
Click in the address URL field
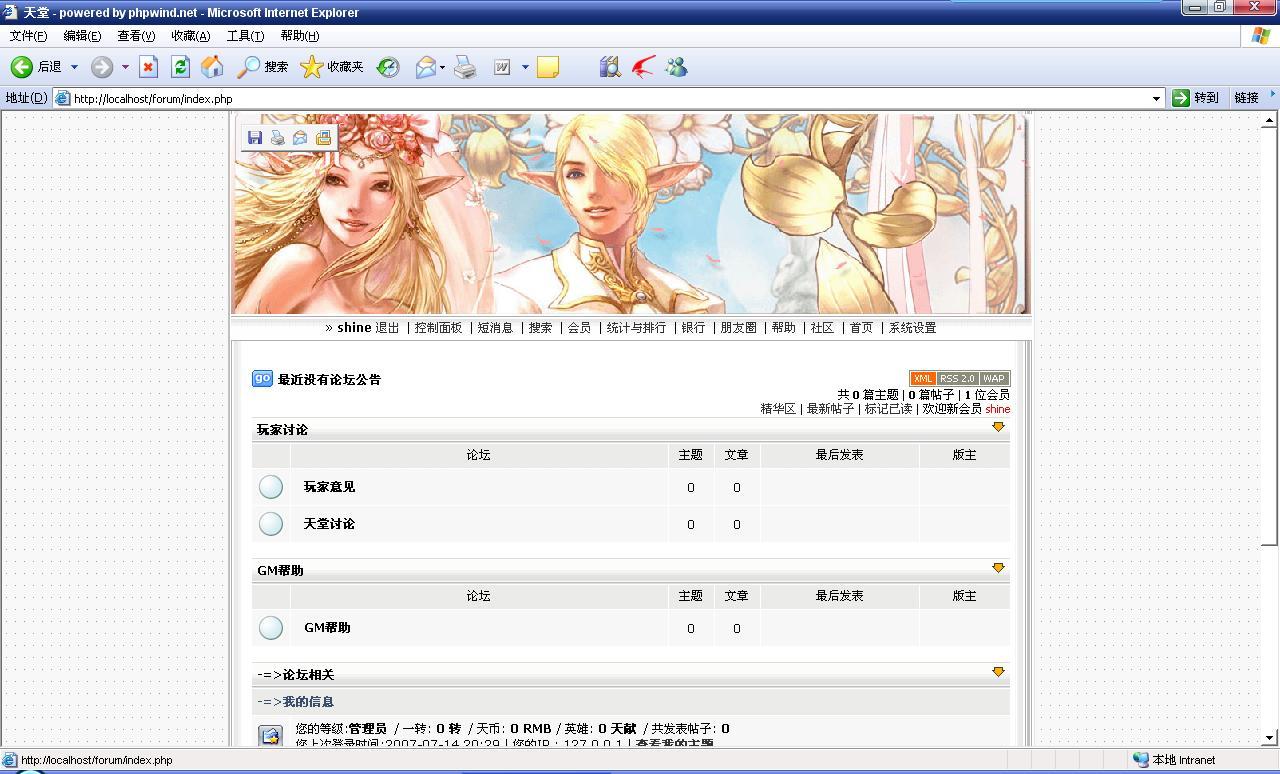click(600, 99)
